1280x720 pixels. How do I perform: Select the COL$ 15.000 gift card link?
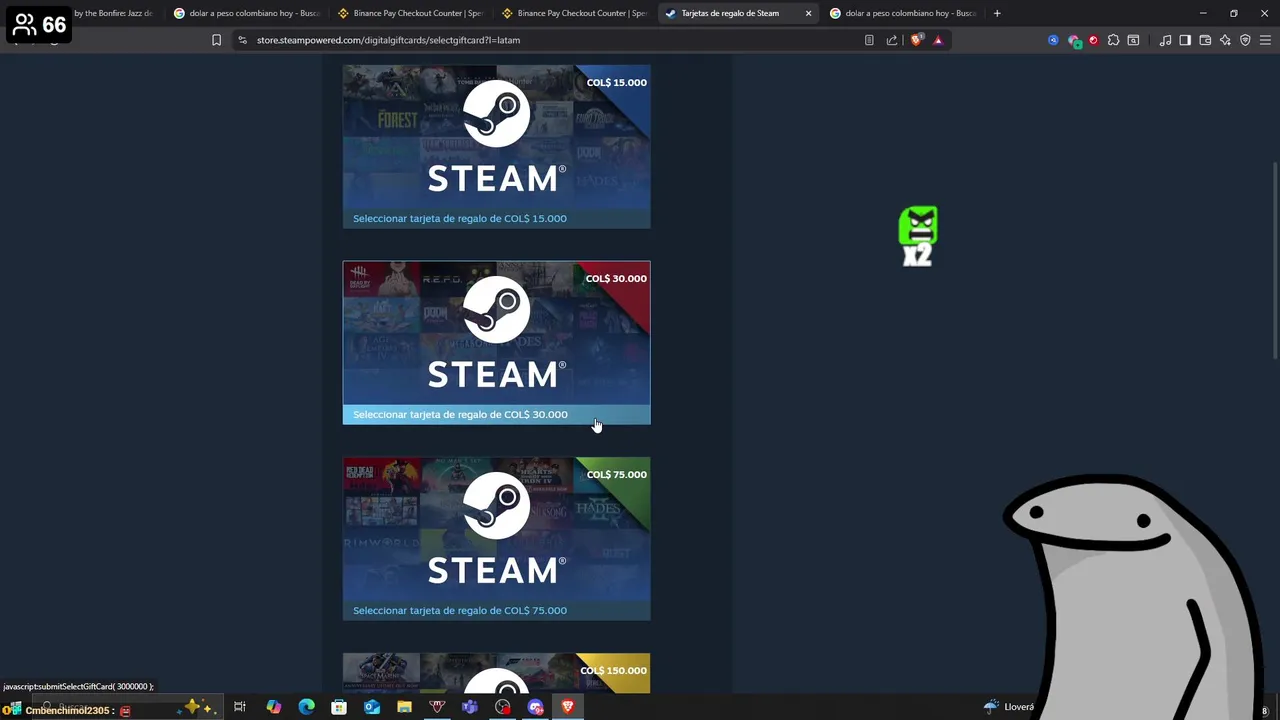tap(459, 218)
